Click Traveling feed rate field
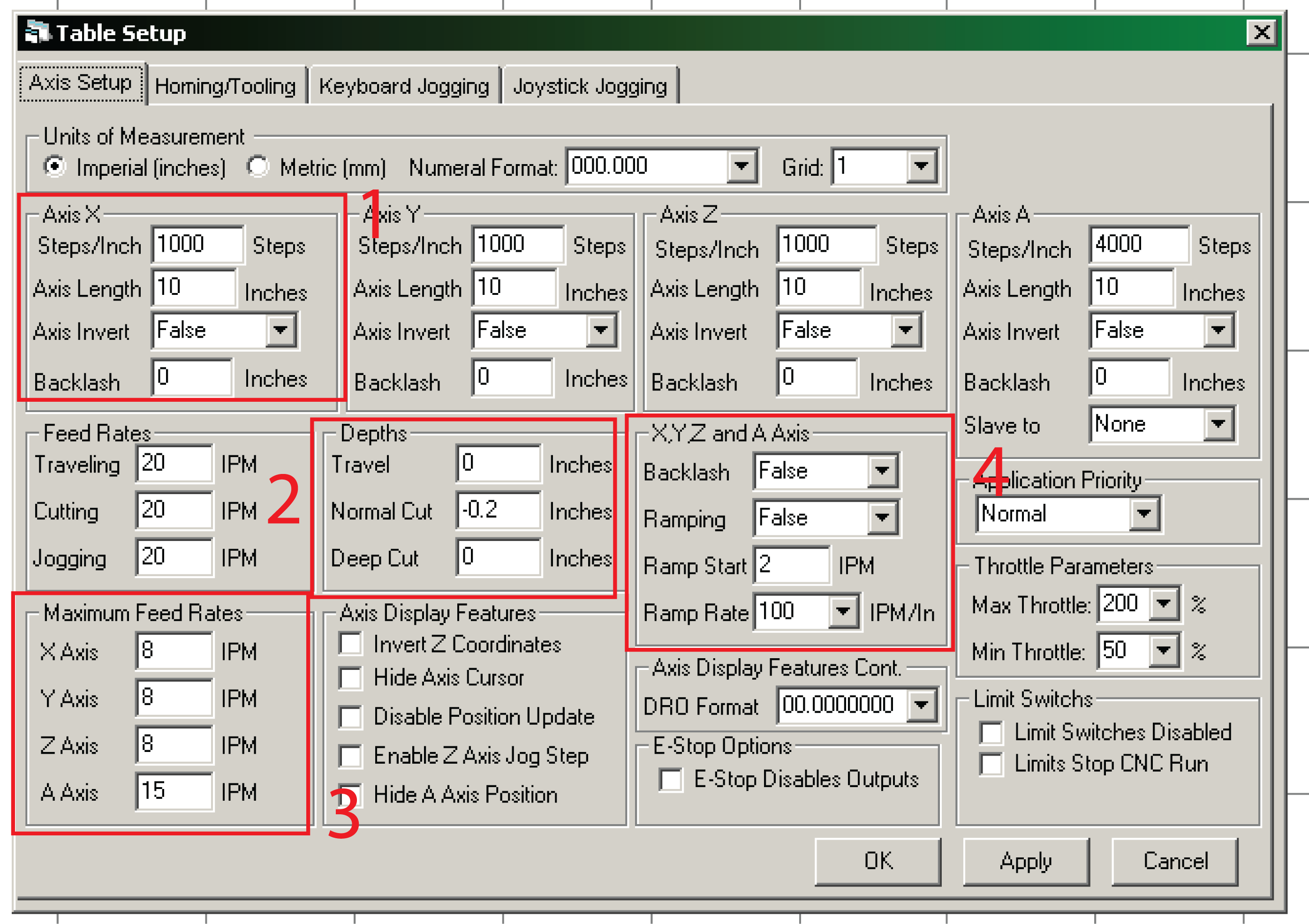1309x924 pixels. coord(174,463)
